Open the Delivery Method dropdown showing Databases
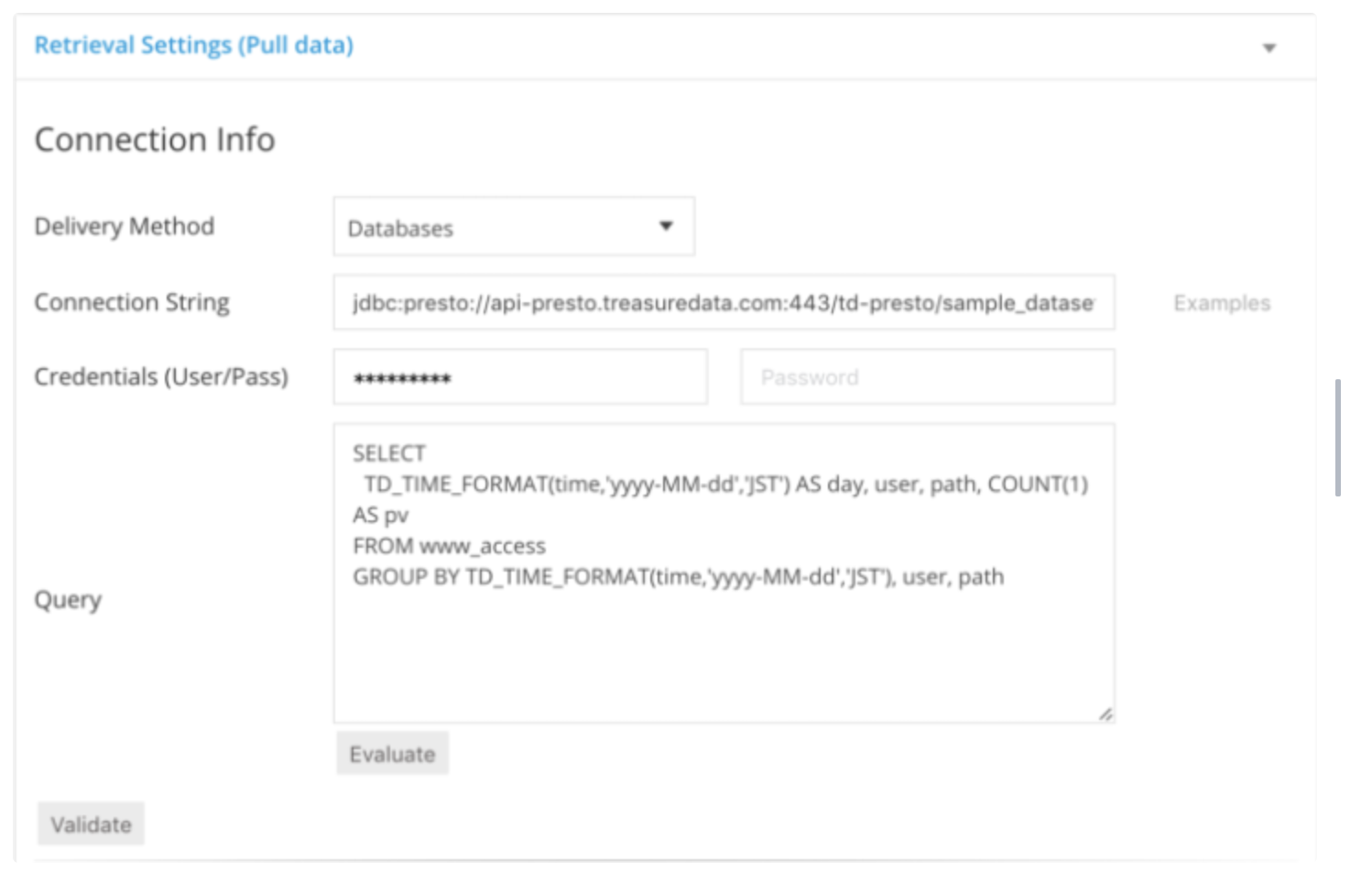The image size is (1372, 894). (x=513, y=227)
